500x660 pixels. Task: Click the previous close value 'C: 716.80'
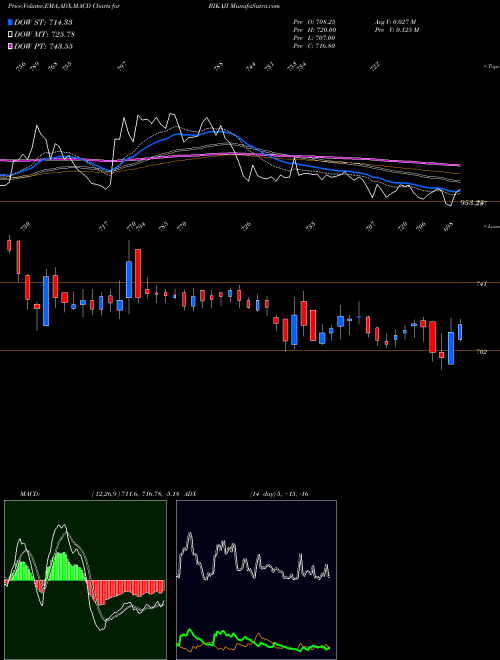[322, 46]
